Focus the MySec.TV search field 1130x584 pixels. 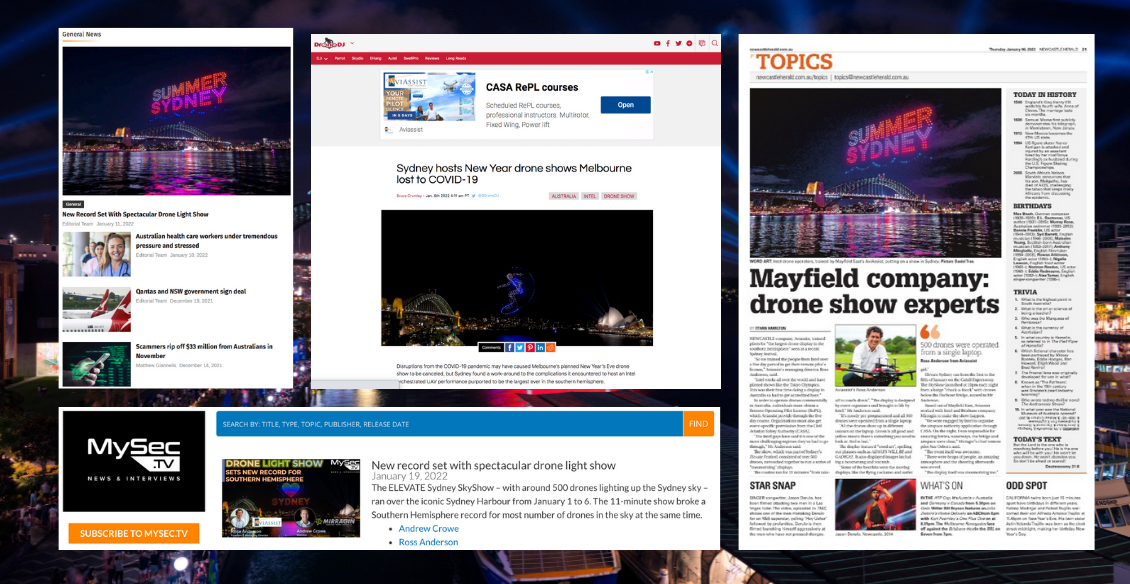(x=450, y=424)
